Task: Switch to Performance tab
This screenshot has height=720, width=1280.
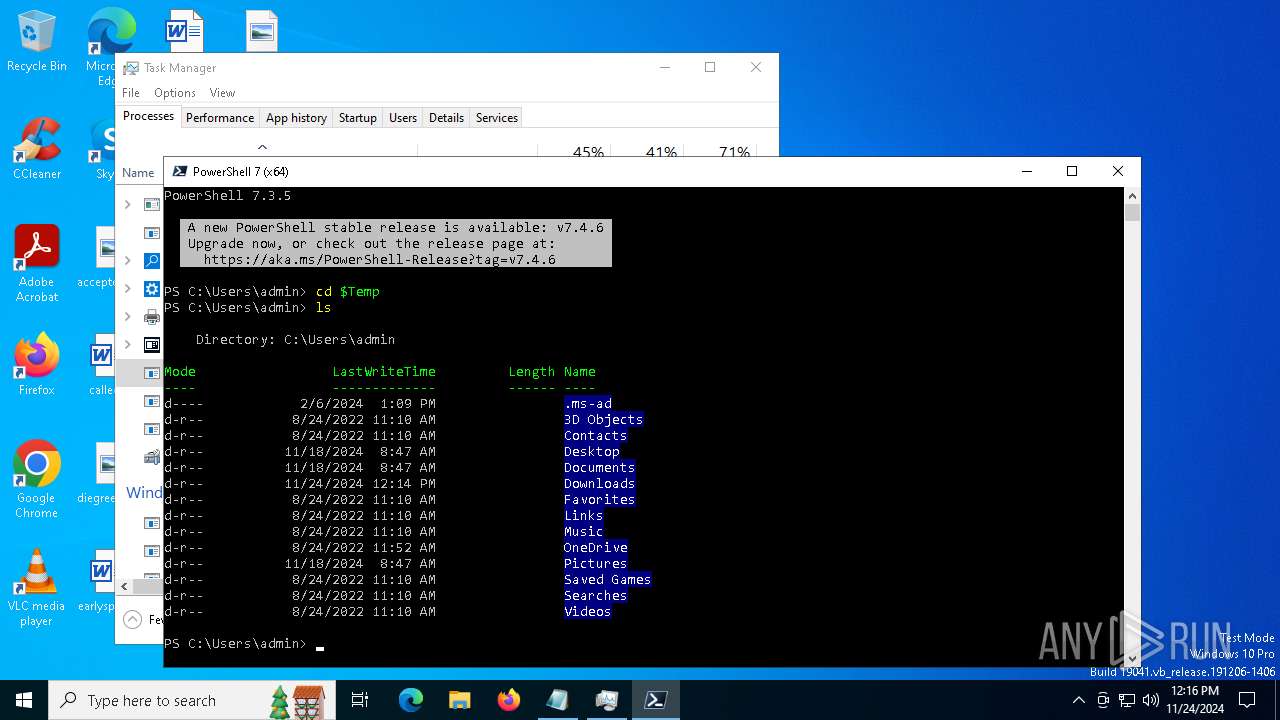Action: (220, 118)
